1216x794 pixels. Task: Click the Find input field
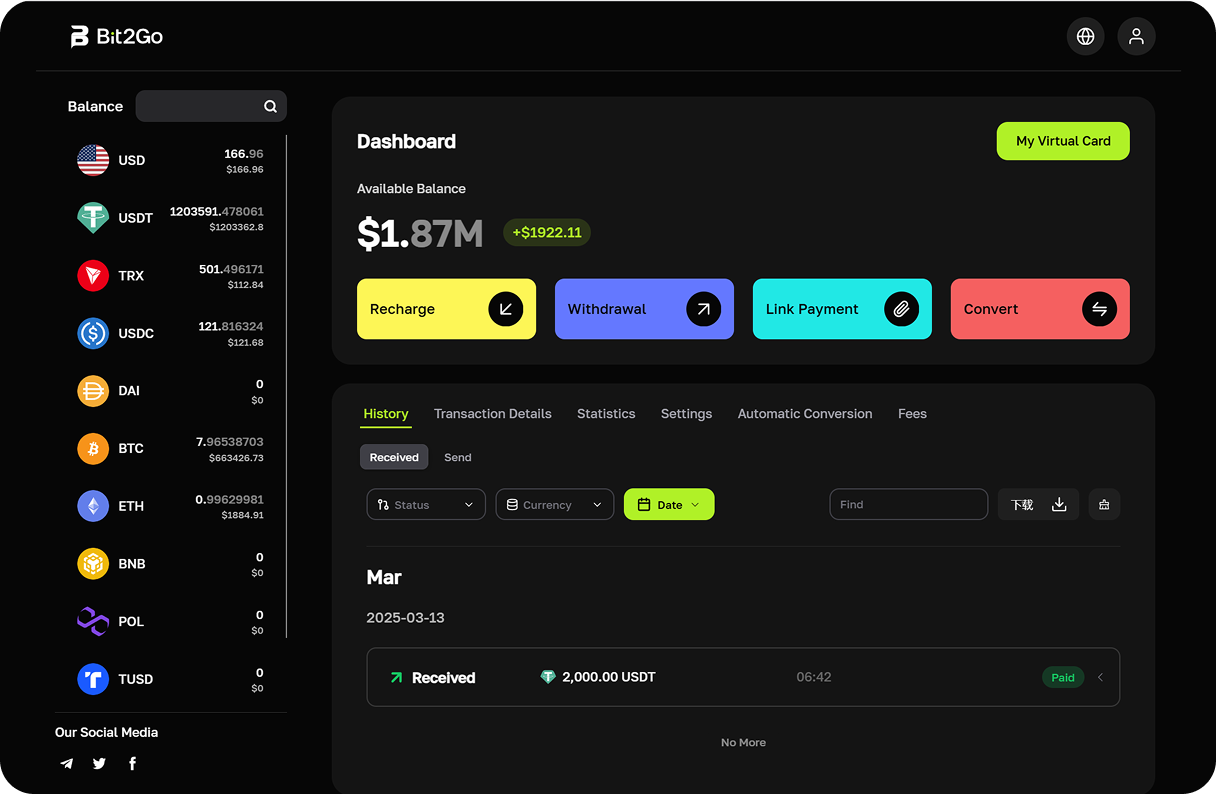coord(909,504)
